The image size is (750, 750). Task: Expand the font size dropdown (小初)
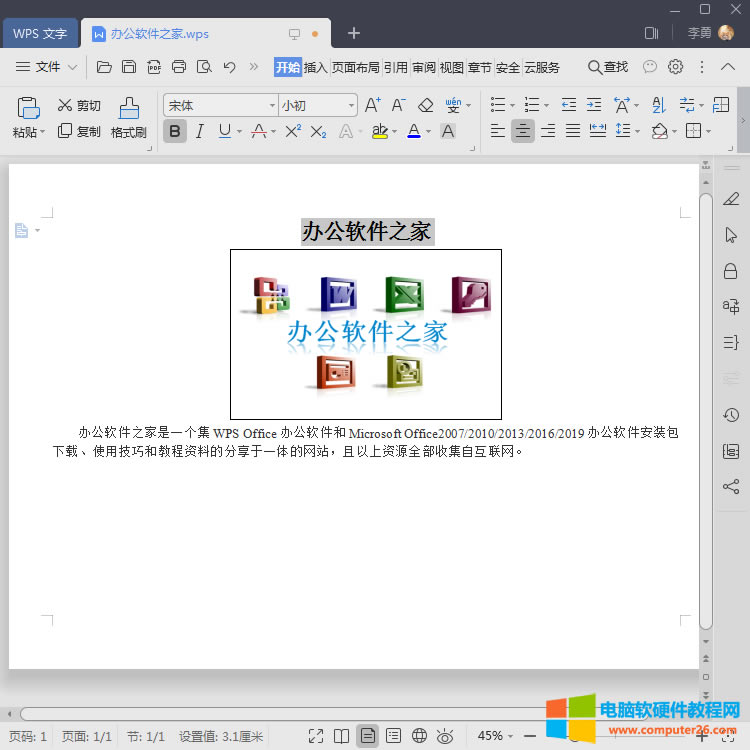[351, 105]
